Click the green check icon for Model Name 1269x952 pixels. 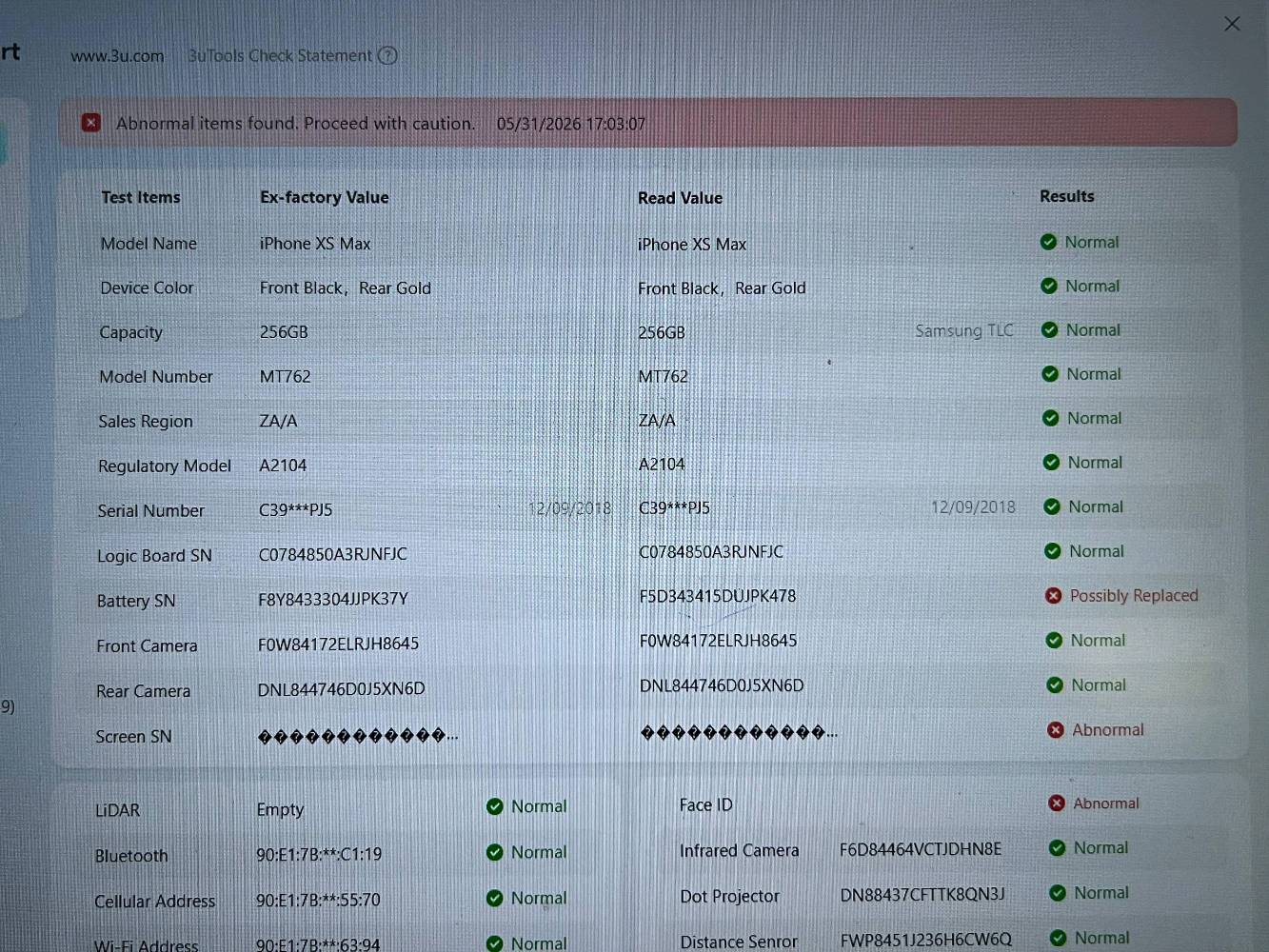pyautogui.click(x=1048, y=242)
